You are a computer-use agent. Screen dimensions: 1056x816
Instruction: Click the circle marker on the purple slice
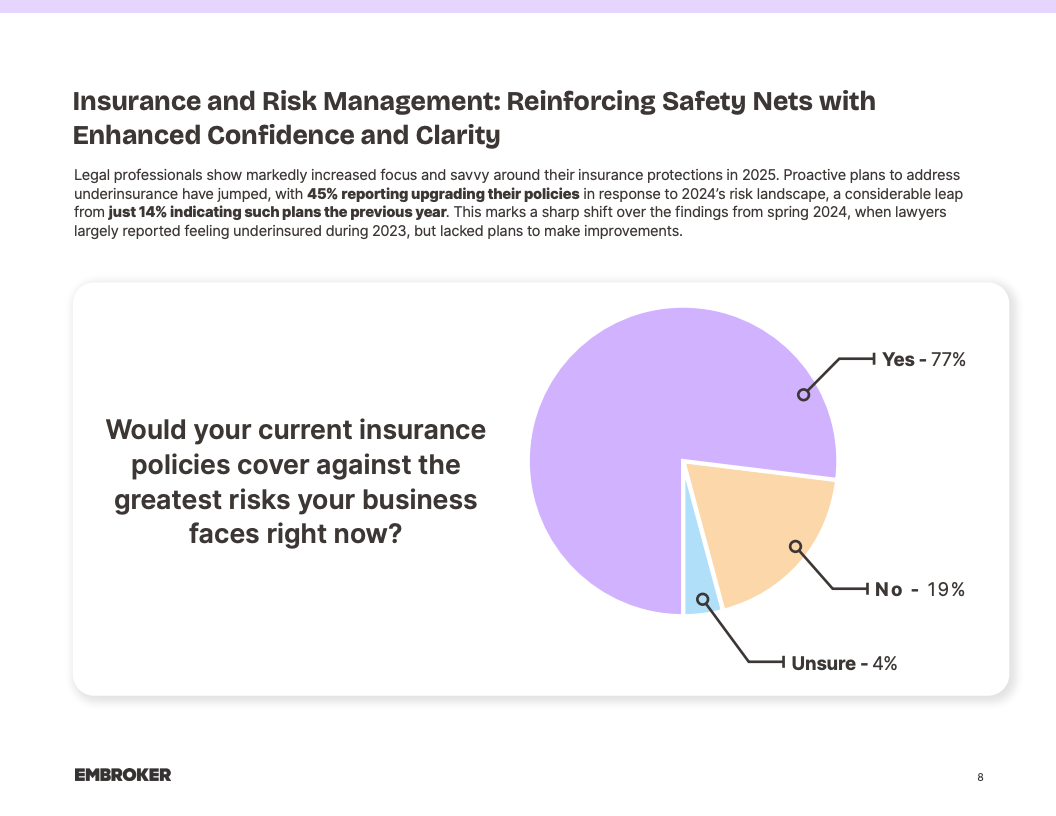(803, 394)
